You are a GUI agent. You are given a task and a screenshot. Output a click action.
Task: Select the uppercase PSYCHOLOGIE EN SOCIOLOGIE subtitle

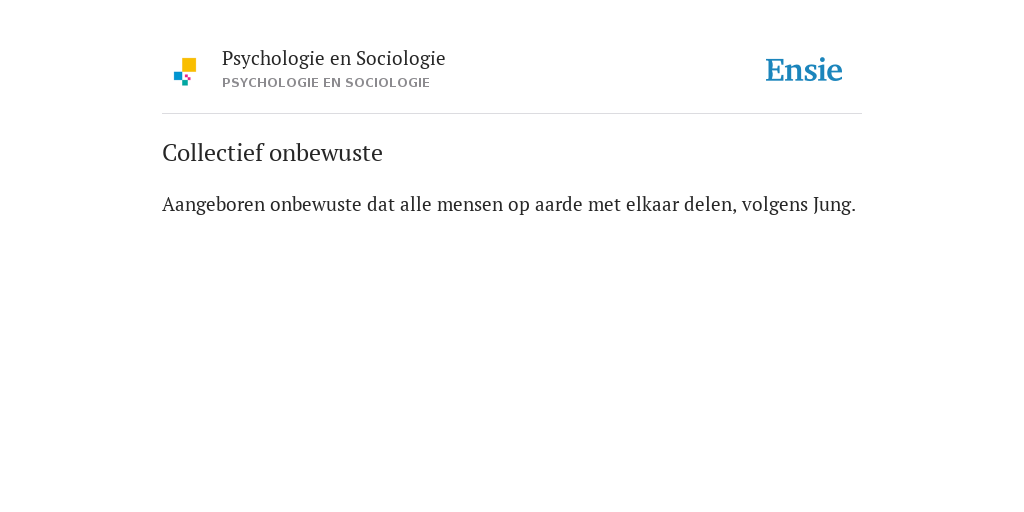(325, 83)
